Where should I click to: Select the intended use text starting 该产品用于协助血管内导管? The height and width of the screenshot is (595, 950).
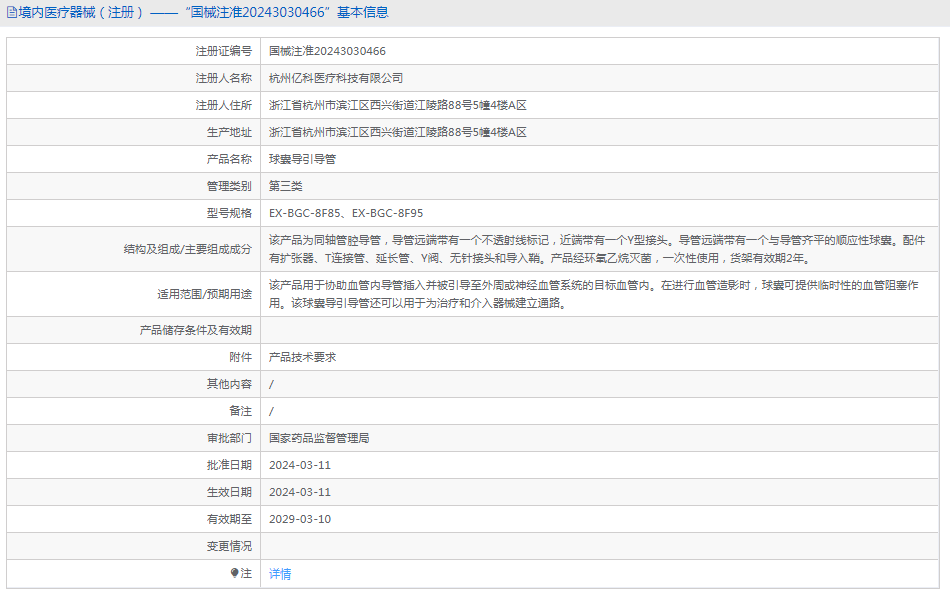(594, 294)
